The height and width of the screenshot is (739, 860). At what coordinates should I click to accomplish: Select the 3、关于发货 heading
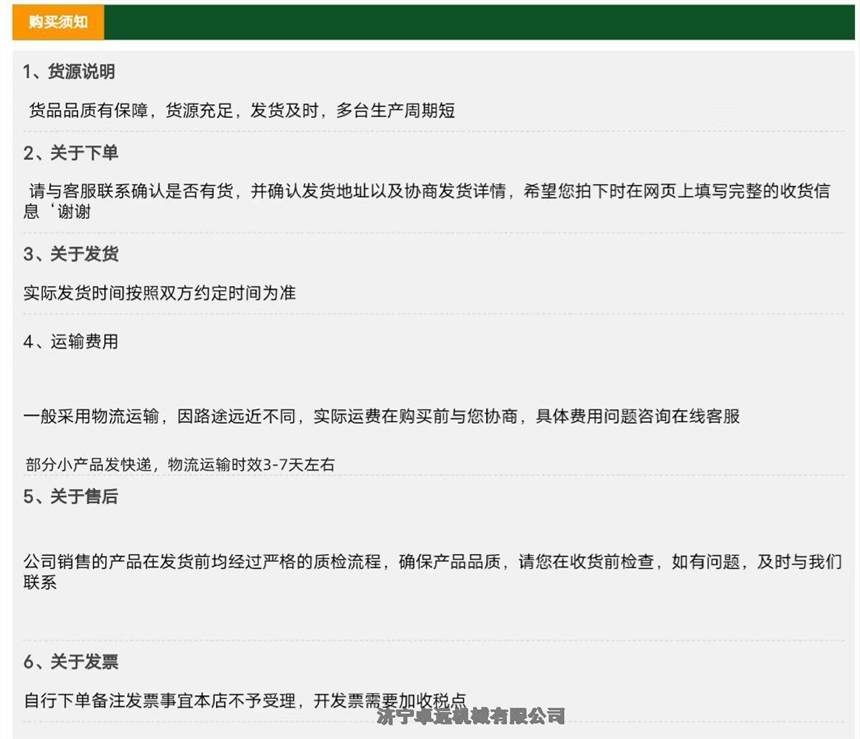point(69,254)
